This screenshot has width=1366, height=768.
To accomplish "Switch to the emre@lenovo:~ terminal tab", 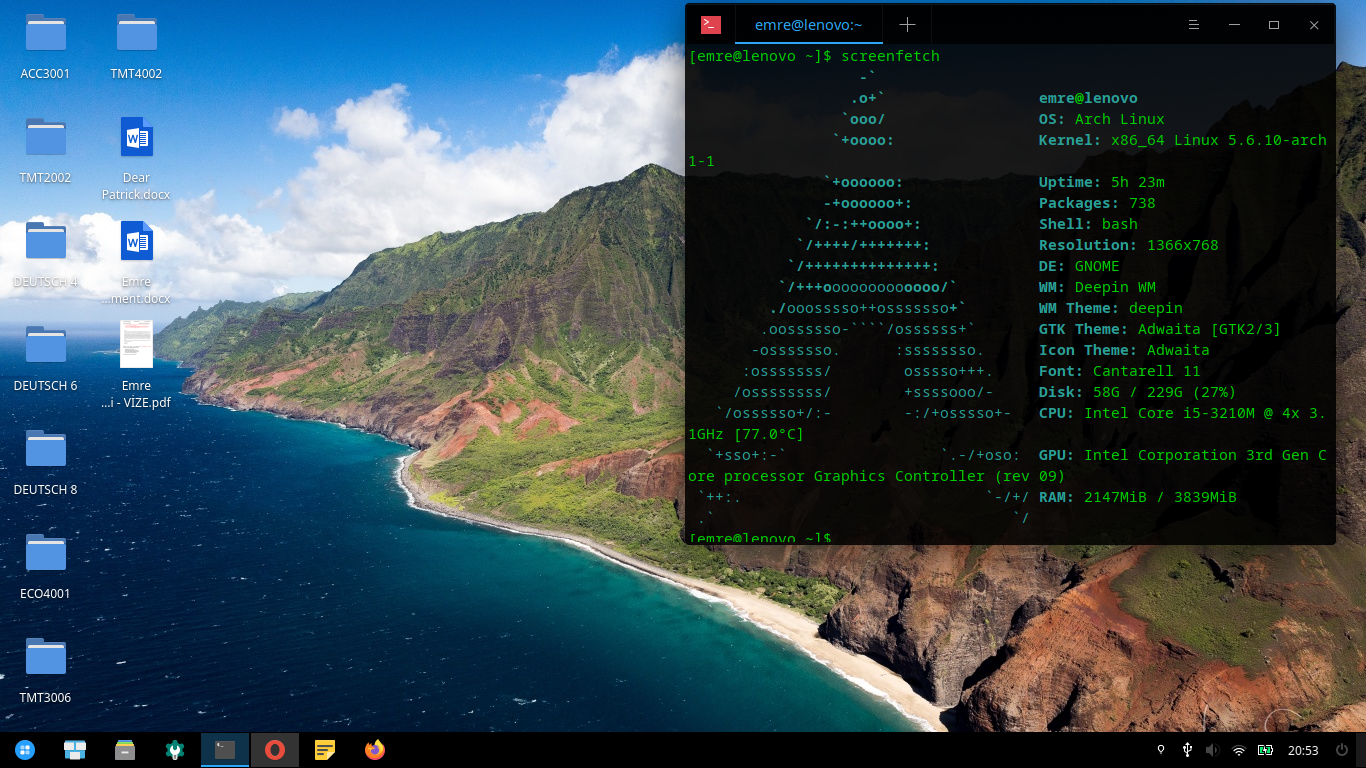I will point(809,25).
